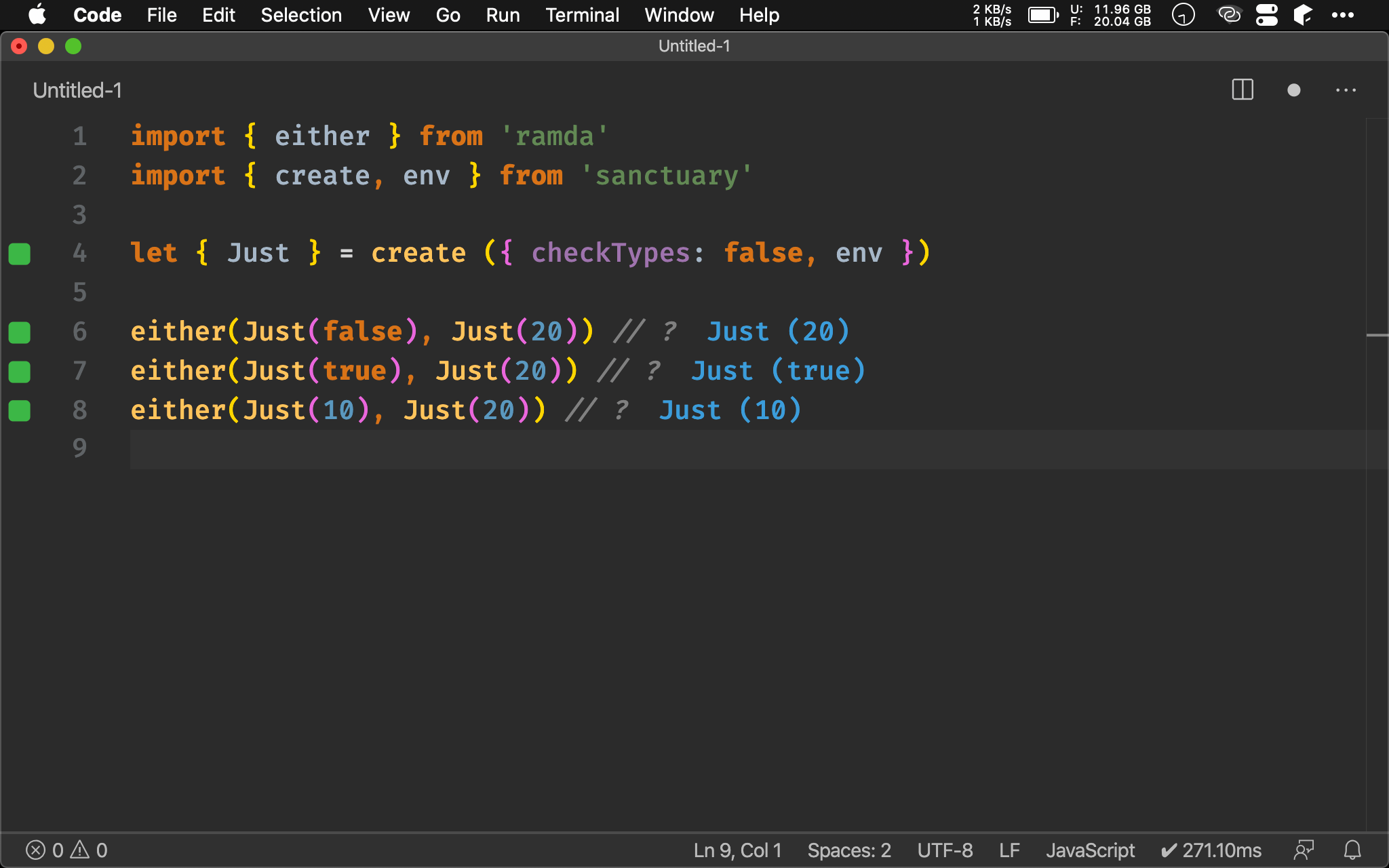Click the checkTypes property name

[610, 254]
